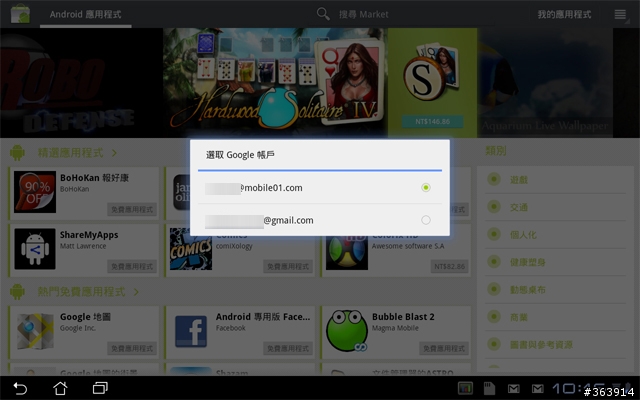Open the Hardwood Solitaire IV banner
The width and height of the screenshot is (640, 400).
(x=276, y=83)
